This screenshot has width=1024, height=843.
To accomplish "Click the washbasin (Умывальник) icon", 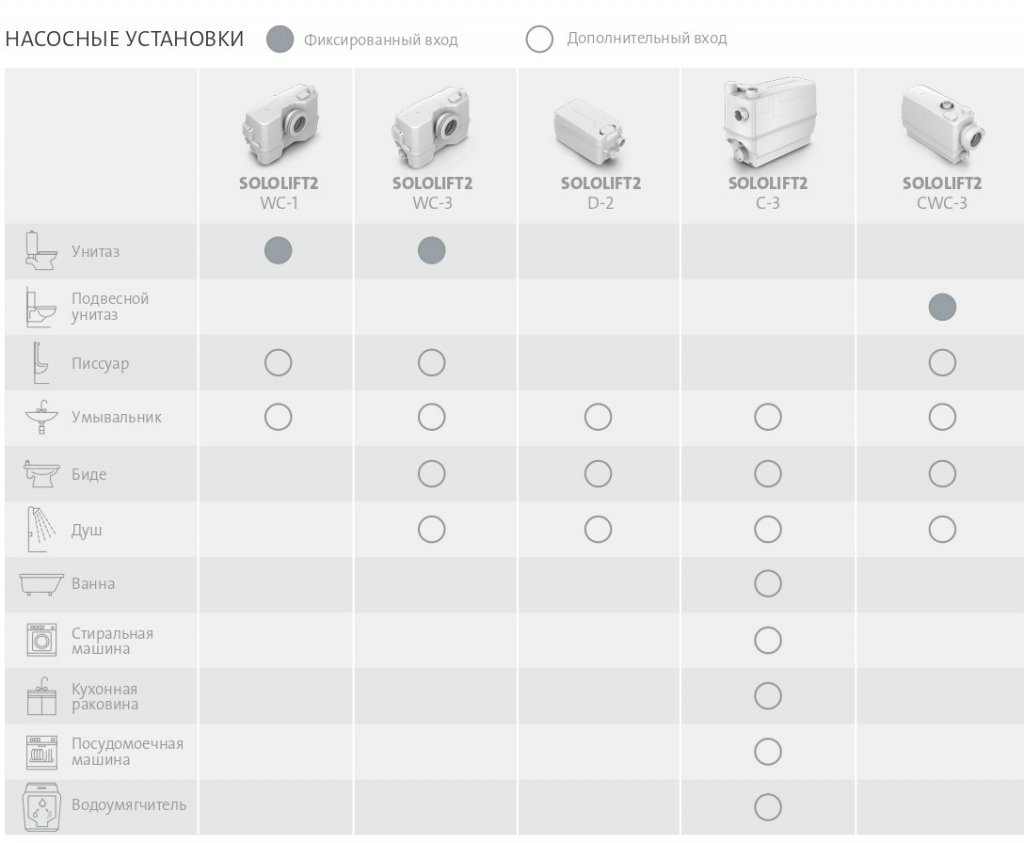I will [x=41, y=417].
